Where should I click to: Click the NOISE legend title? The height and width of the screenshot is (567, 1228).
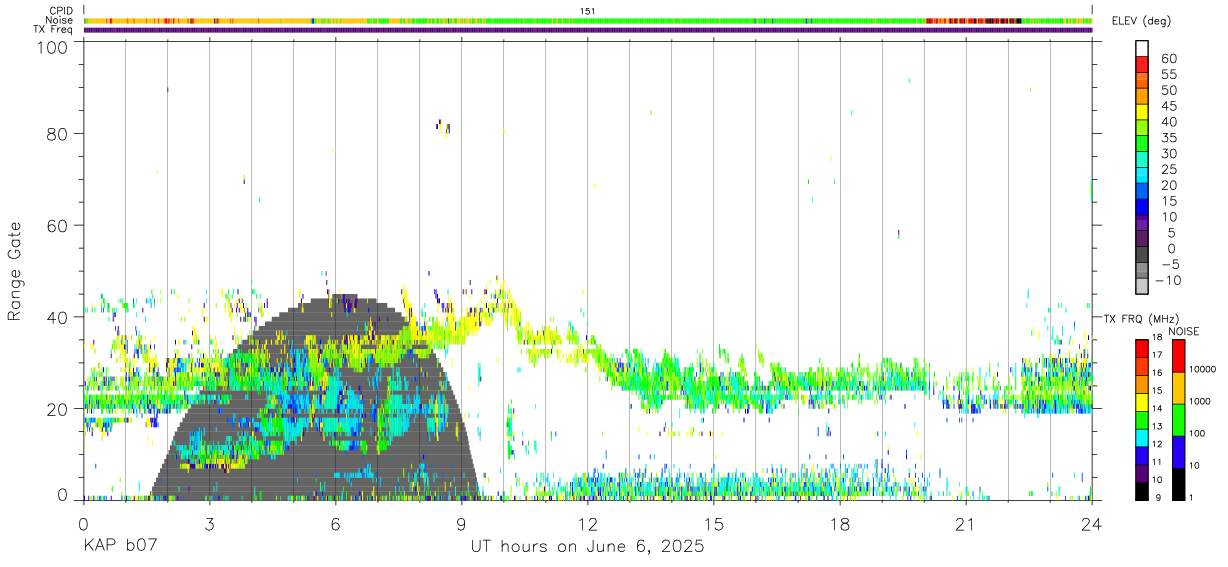[1182, 331]
